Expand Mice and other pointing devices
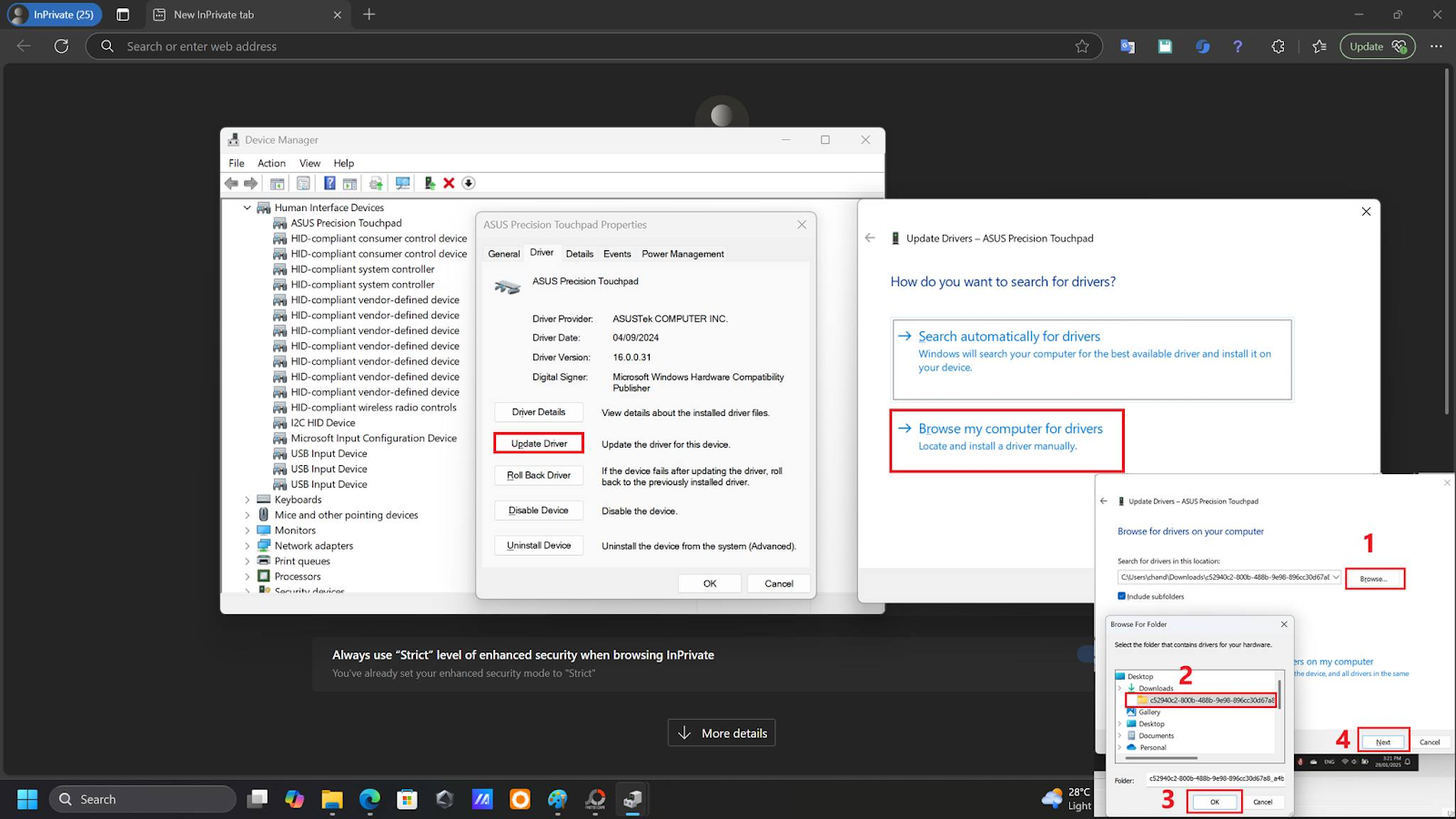The height and width of the screenshot is (819, 1456). 247,515
